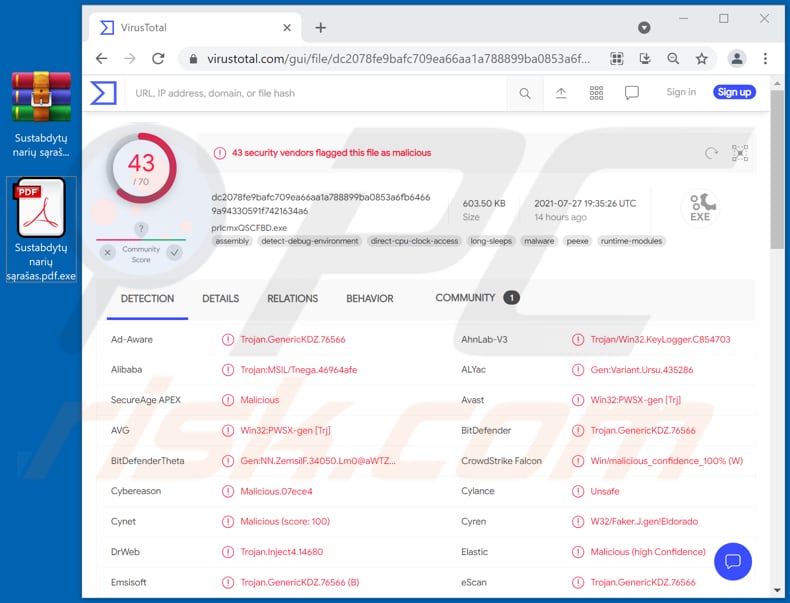
Task: Click W32/Faker.J.gen!Eldorado detection text
Action: coord(644,521)
